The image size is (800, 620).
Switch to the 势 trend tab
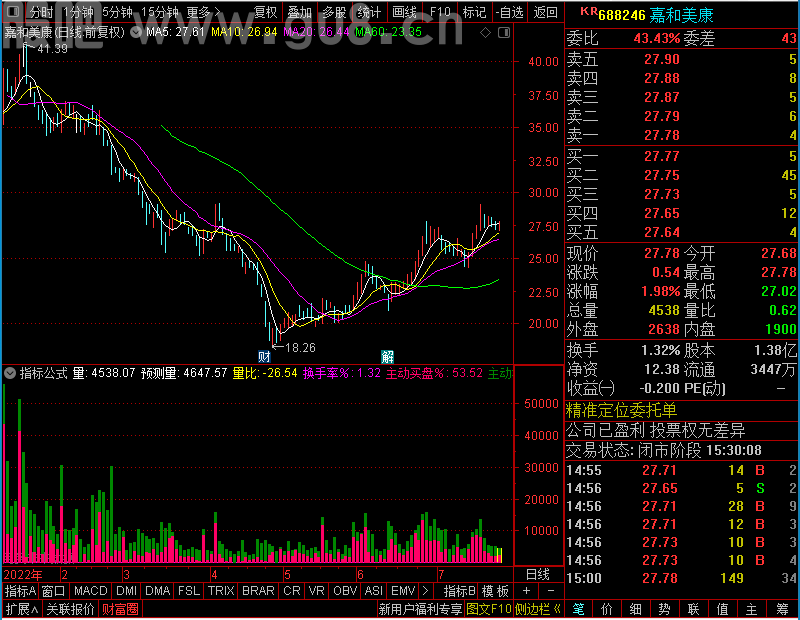(665, 609)
